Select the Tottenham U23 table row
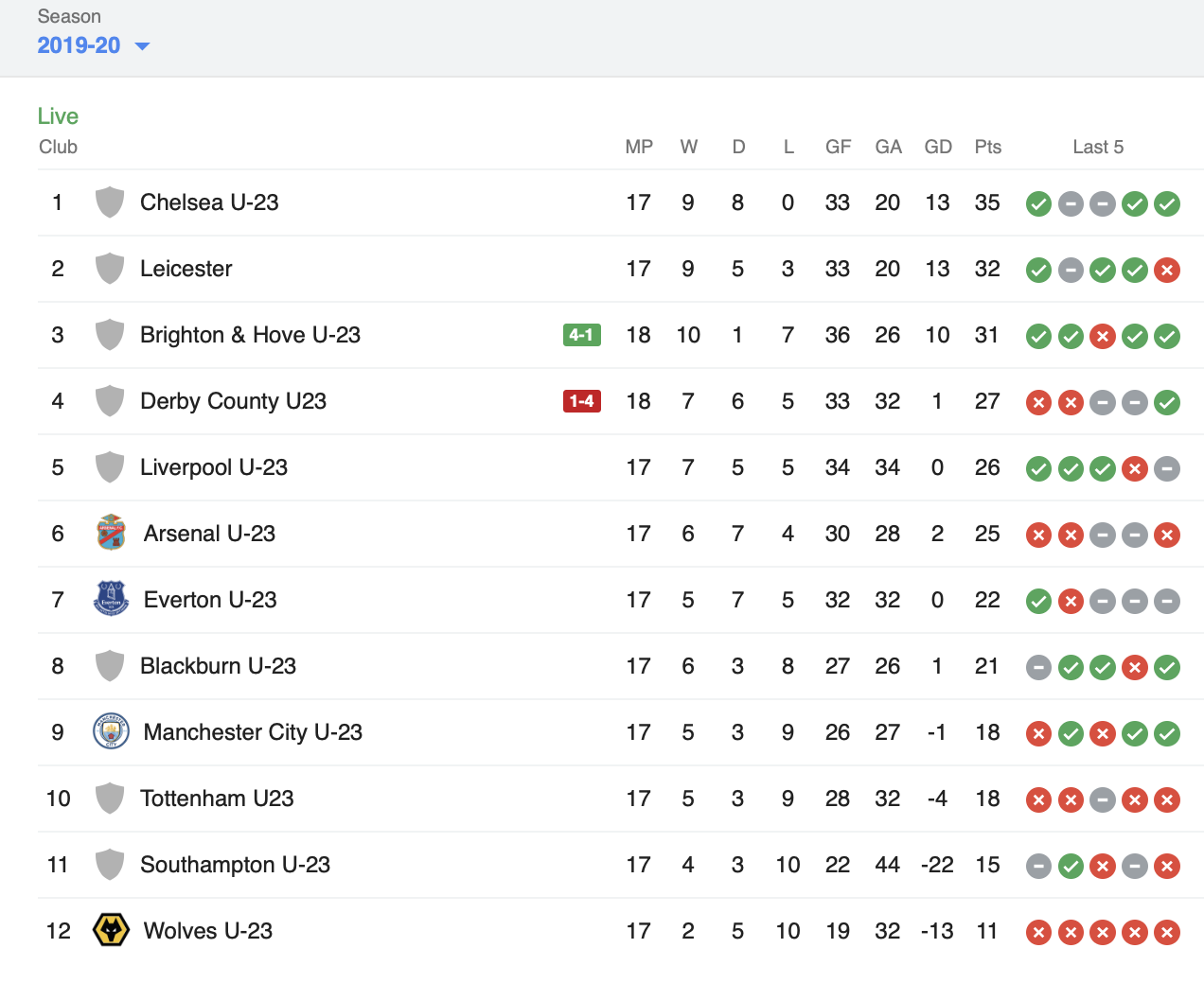1204x1001 pixels. 621,799
